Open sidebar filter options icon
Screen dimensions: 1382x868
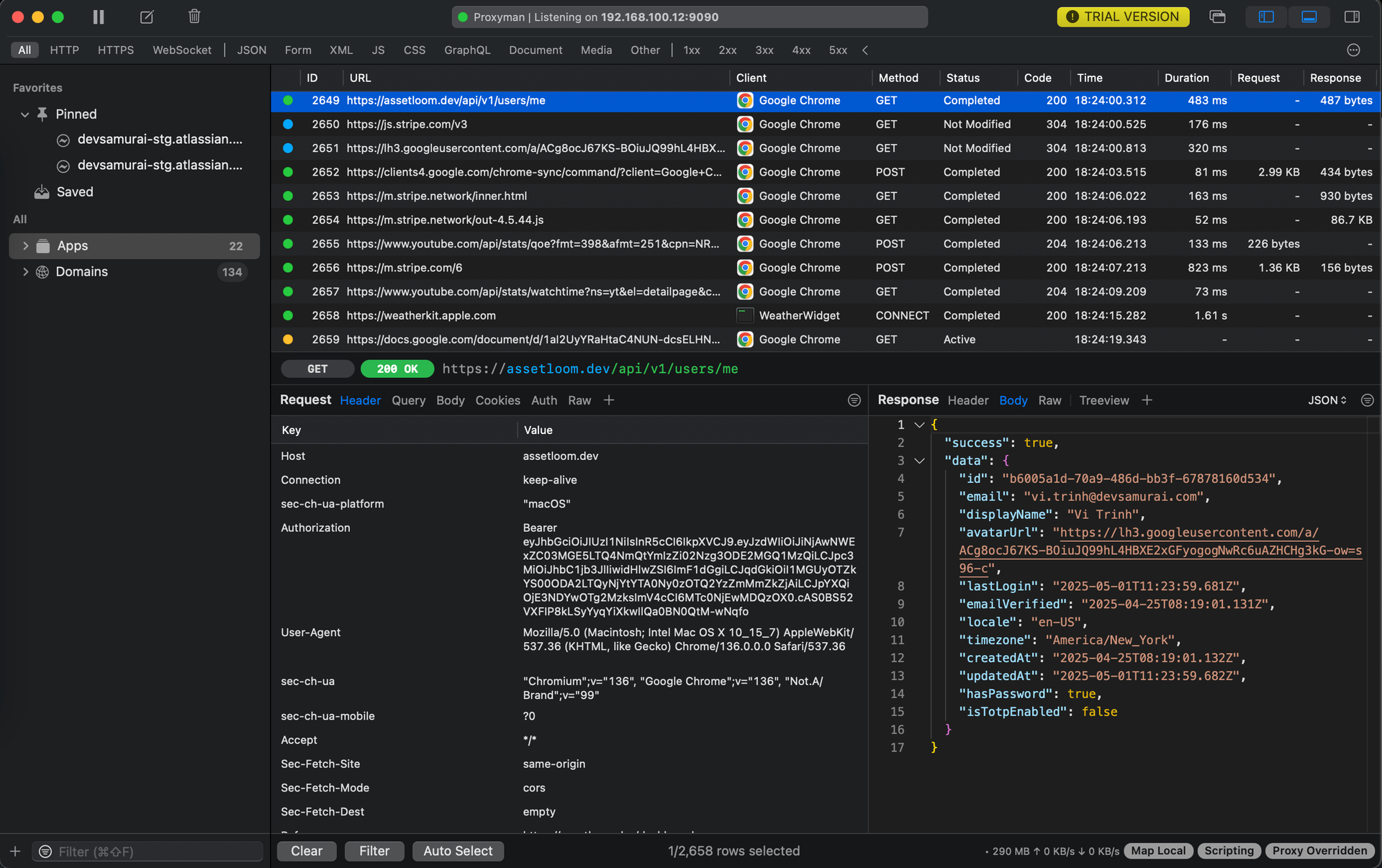(x=45, y=851)
